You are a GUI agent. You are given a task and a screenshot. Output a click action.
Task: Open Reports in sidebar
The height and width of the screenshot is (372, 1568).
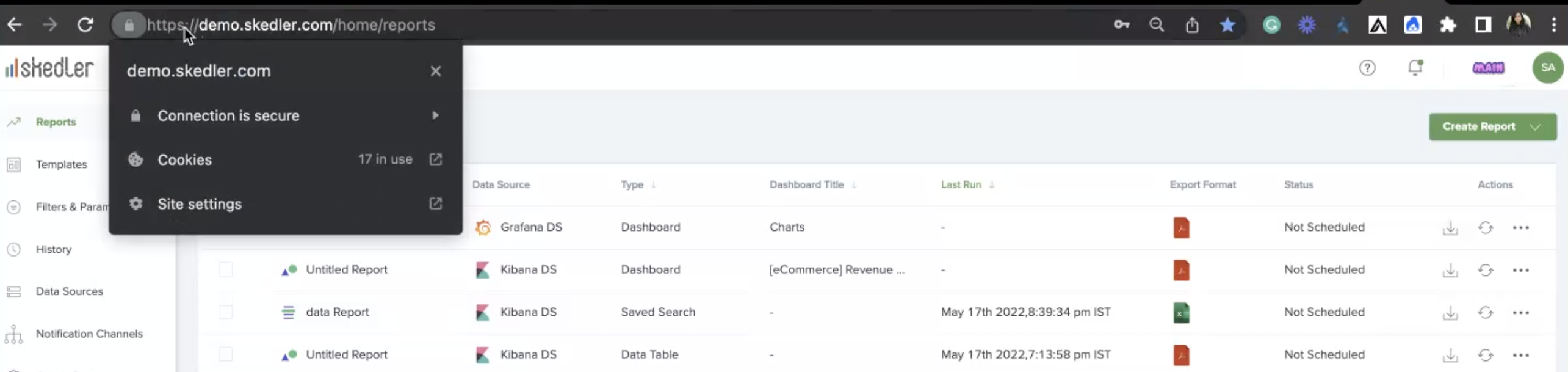pos(56,122)
